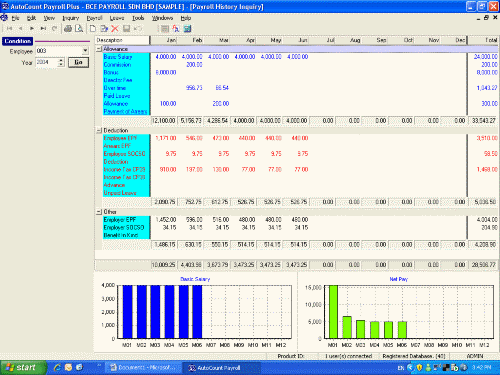
Task: Click the M01 green bar in Net Pay chart
Action: [x=333, y=312]
